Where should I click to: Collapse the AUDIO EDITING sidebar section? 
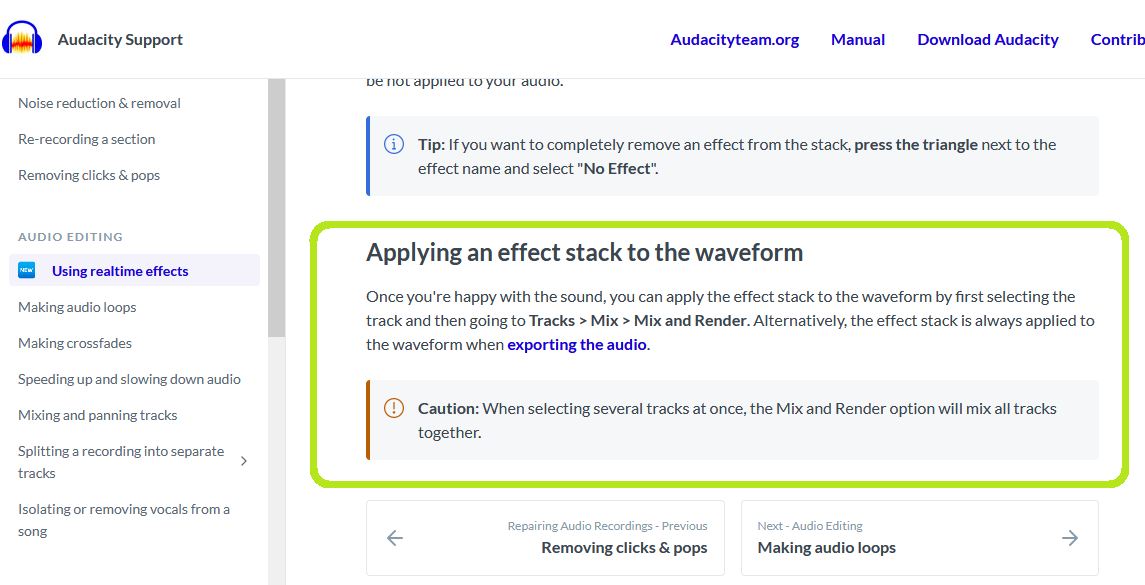point(68,236)
